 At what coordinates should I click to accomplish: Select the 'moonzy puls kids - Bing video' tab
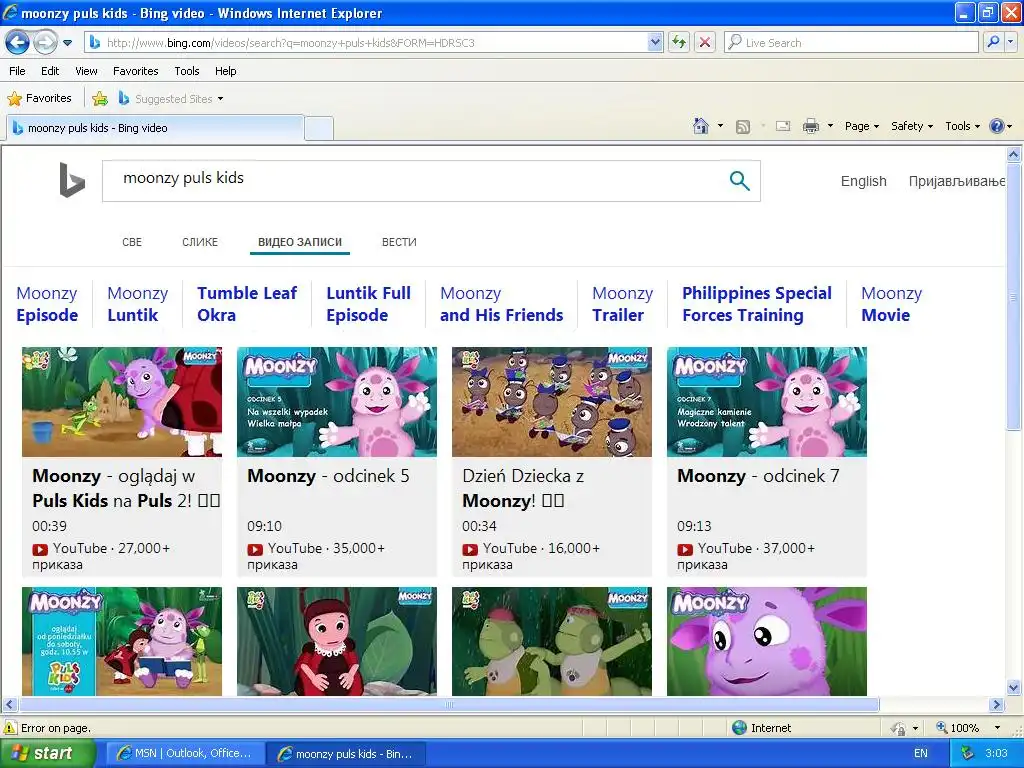(x=155, y=128)
